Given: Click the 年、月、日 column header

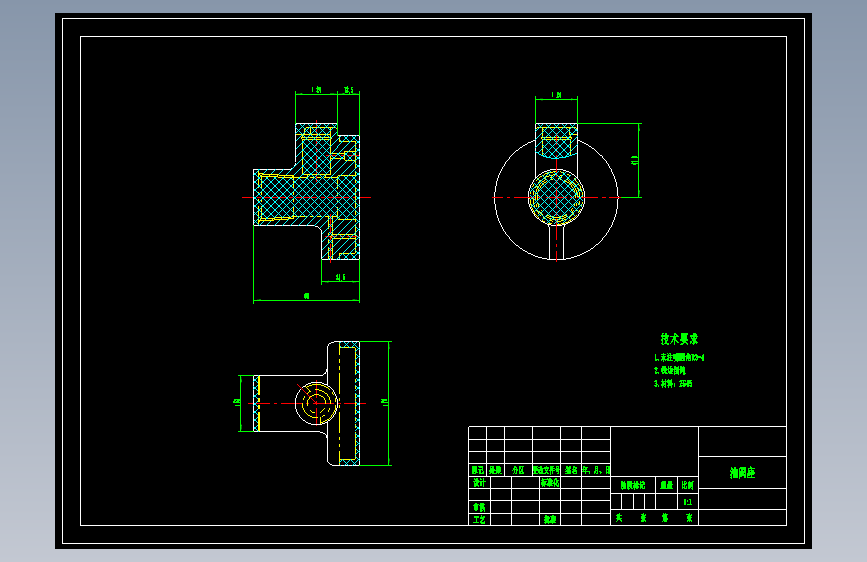Looking at the screenshot, I should (x=596, y=470).
